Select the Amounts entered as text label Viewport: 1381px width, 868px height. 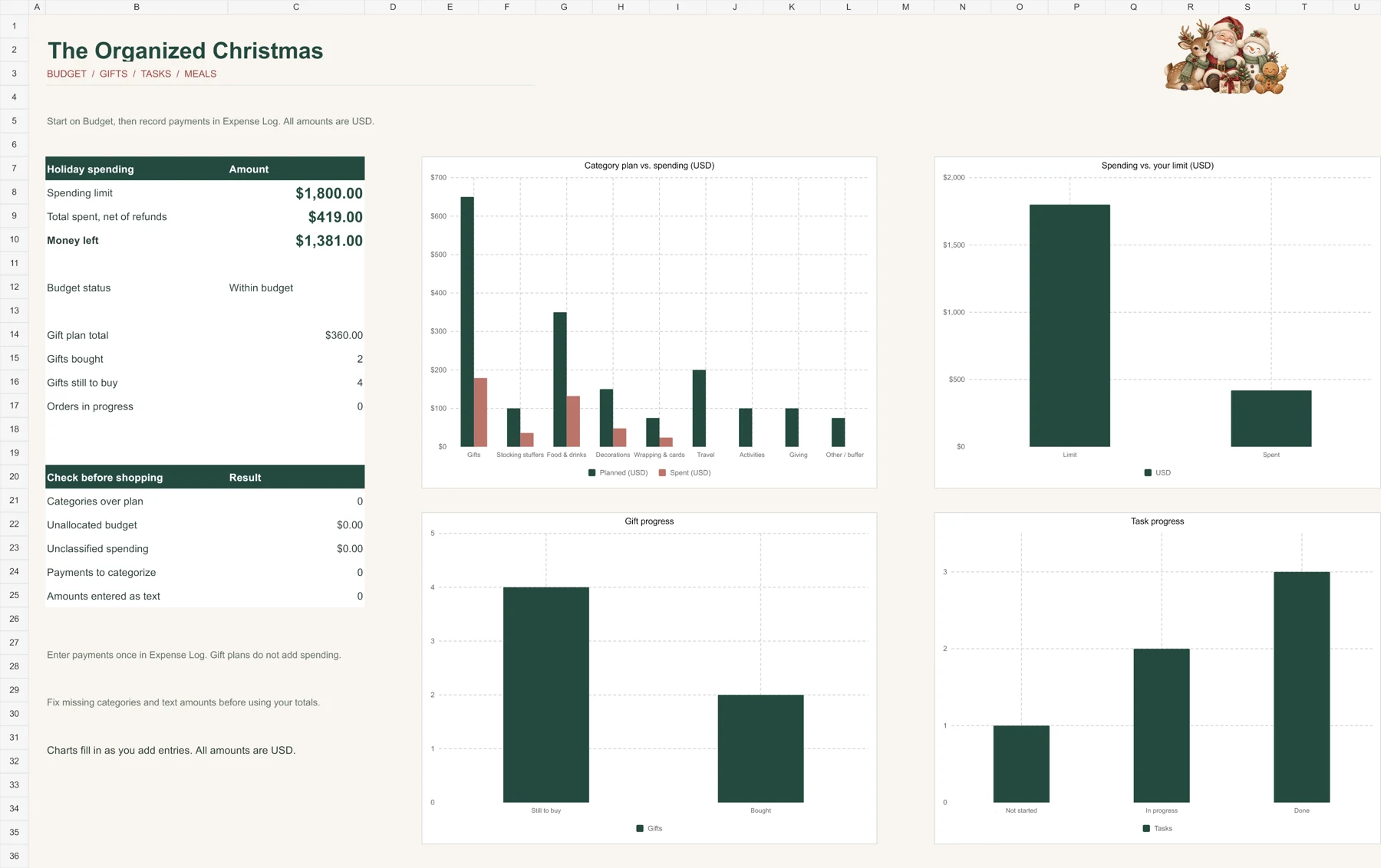[104, 597]
